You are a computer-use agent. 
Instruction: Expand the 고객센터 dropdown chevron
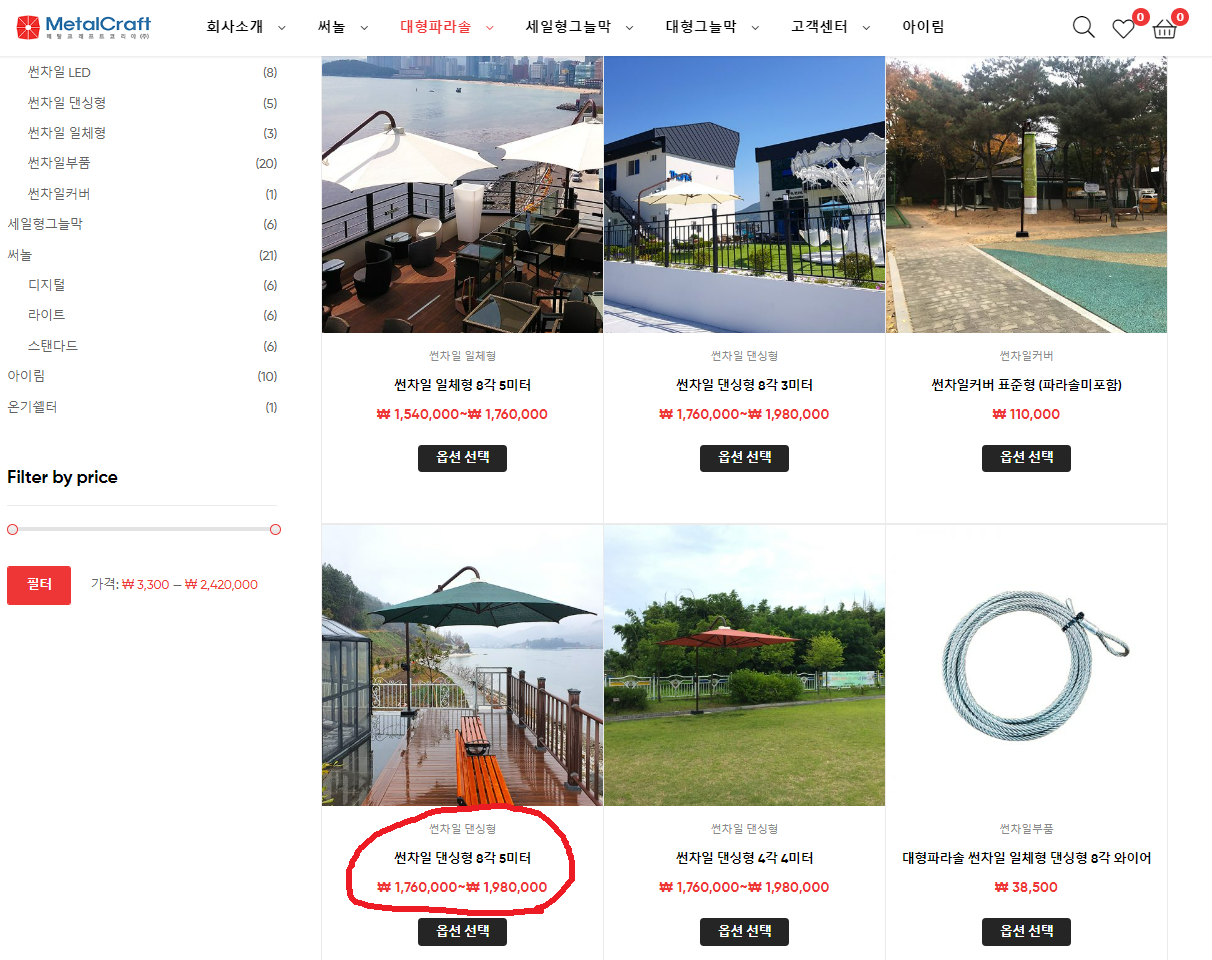[865, 28]
